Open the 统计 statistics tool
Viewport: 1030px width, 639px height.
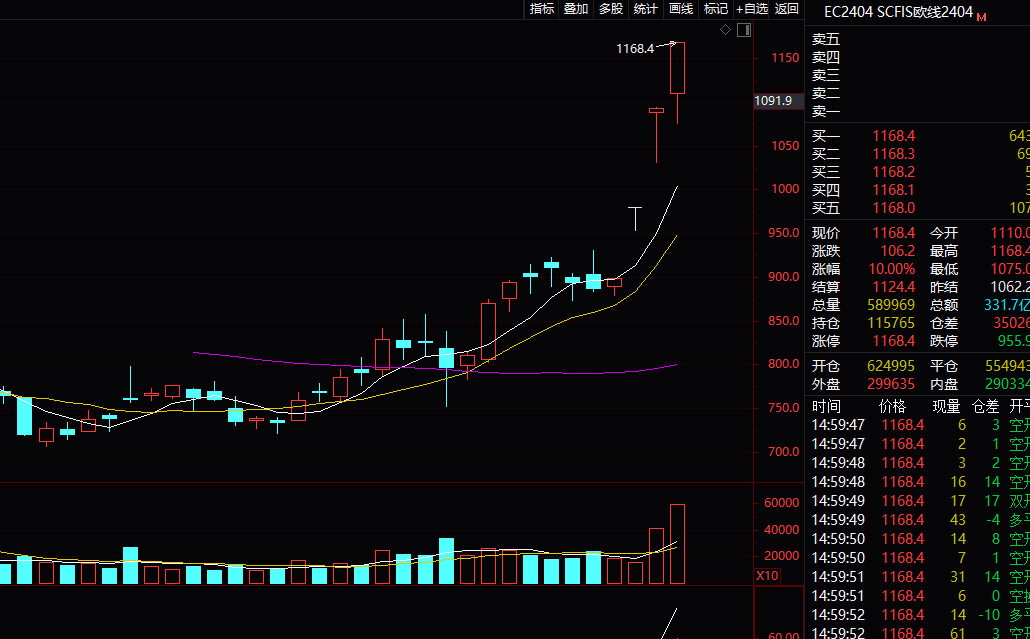(x=646, y=9)
